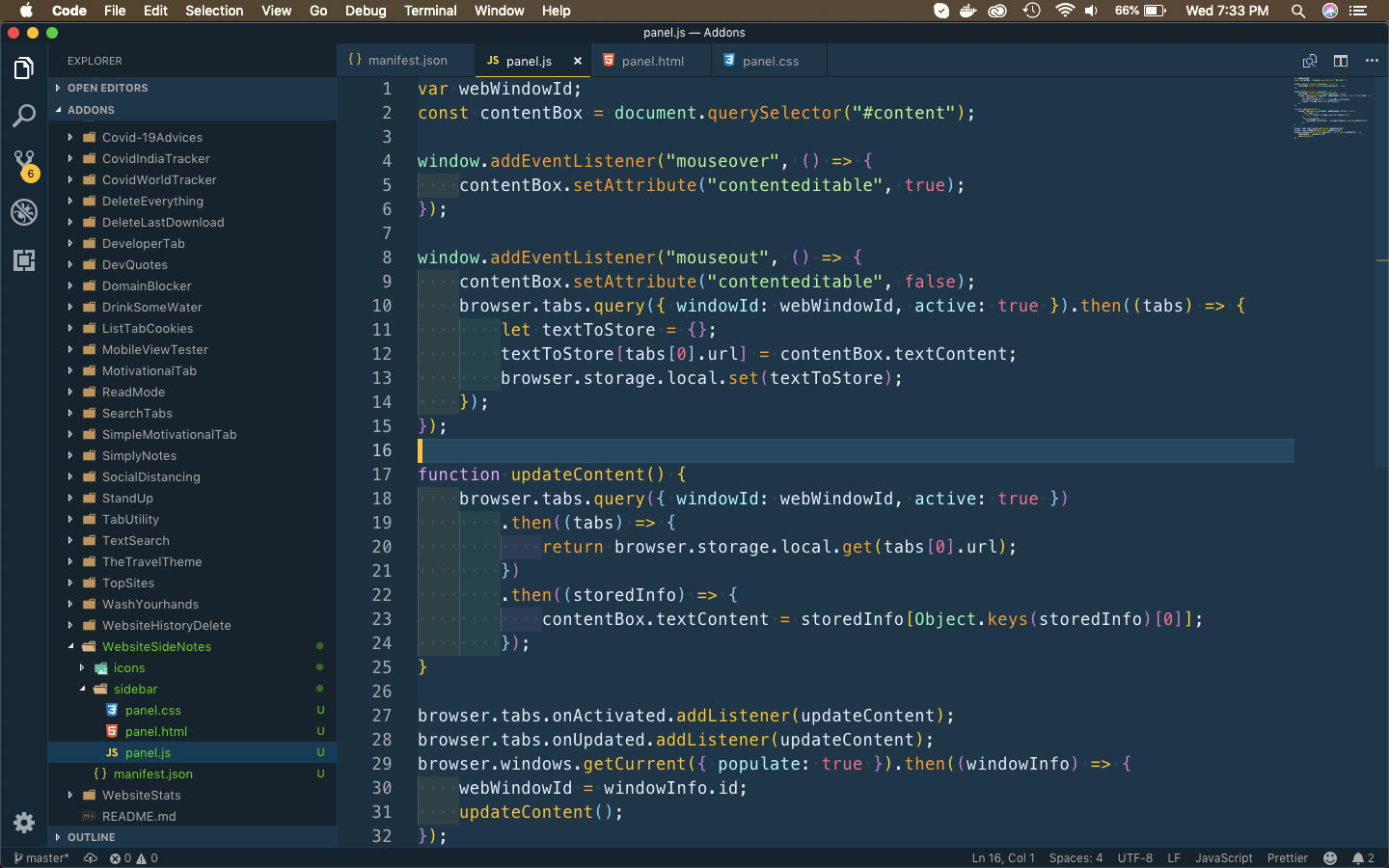
Task: Open the Wi-Fi menu in menu bar
Action: pyautogui.click(x=1065, y=11)
